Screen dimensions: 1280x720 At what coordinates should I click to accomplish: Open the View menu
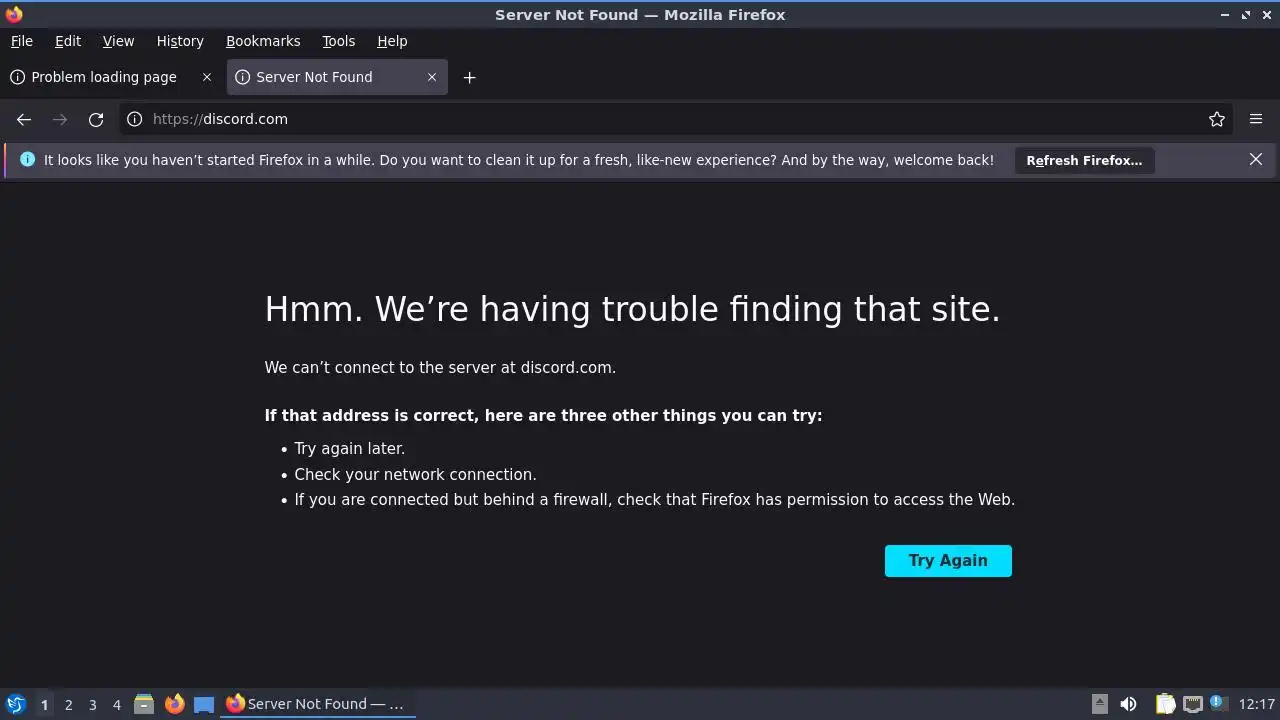tap(118, 41)
